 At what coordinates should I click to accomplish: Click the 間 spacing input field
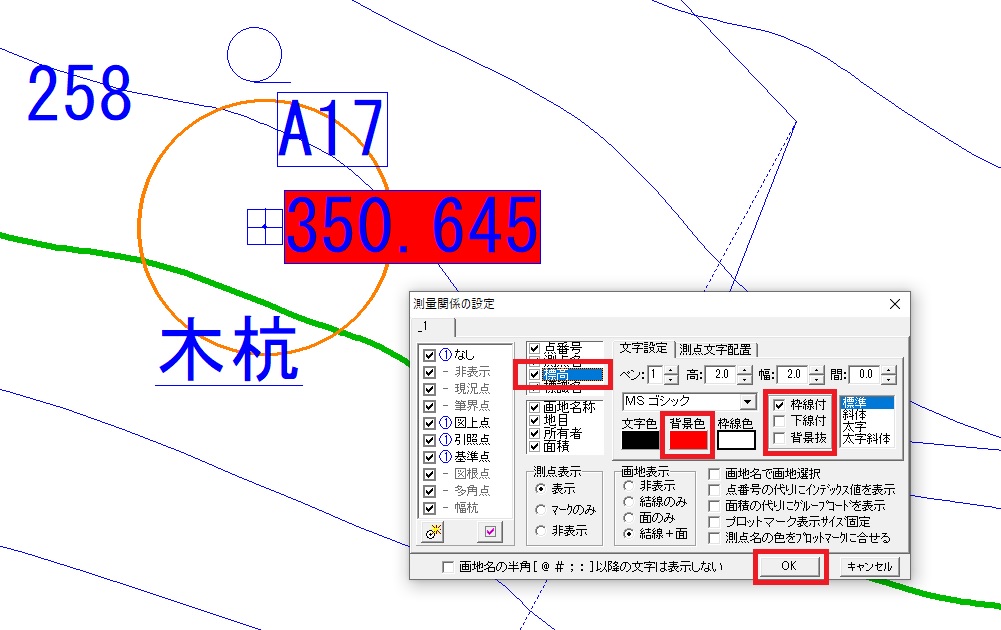pyautogui.click(x=865, y=375)
